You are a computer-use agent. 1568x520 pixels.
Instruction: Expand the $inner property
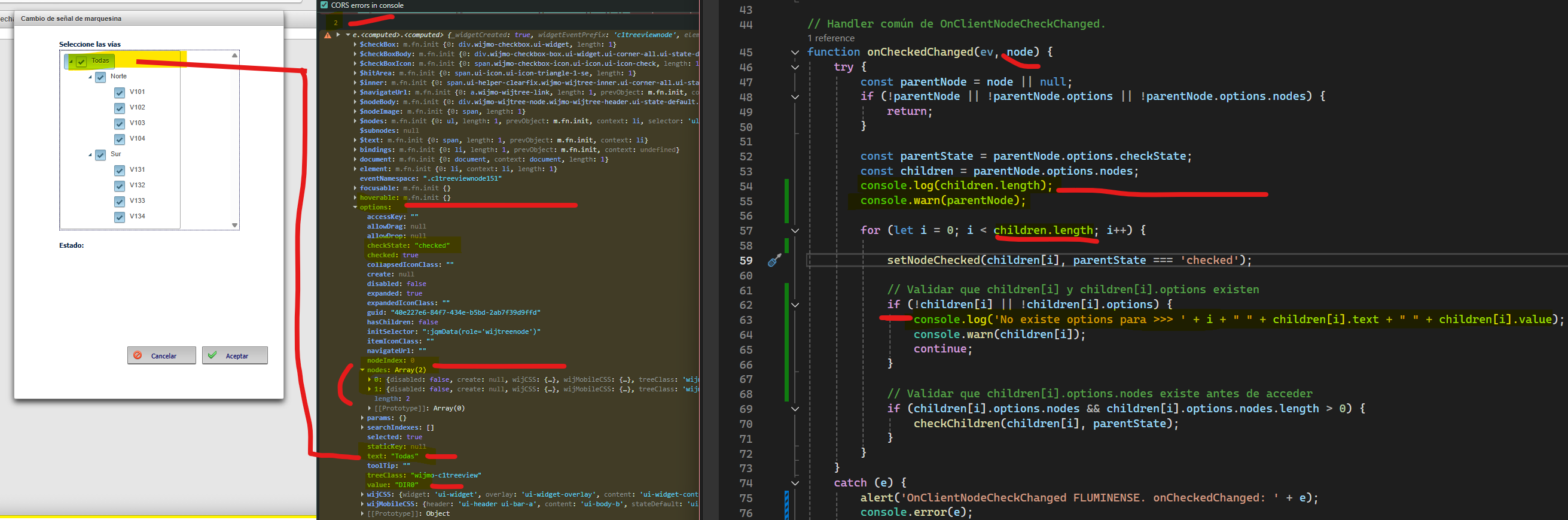point(355,83)
